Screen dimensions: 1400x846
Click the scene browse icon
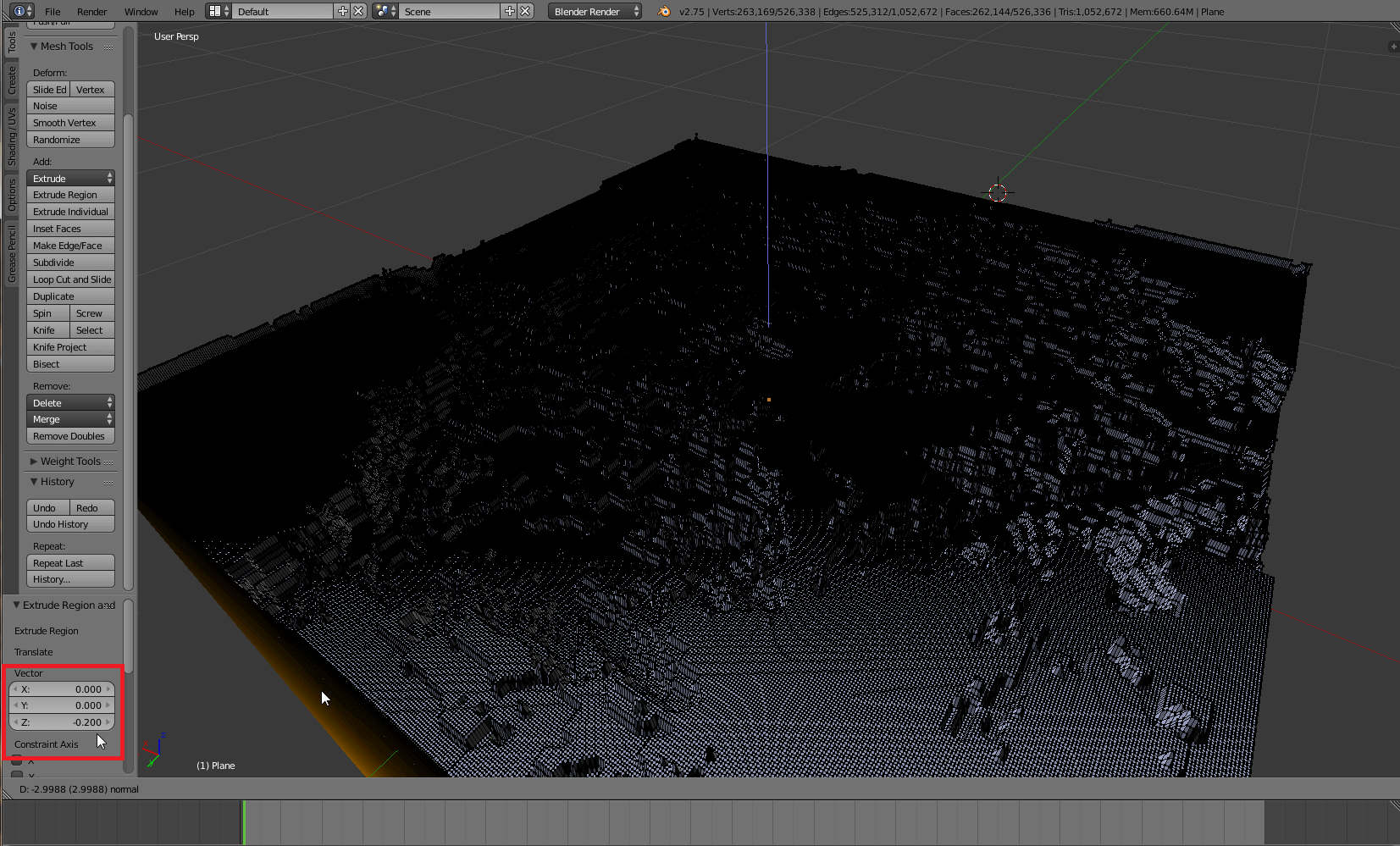(385, 11)
